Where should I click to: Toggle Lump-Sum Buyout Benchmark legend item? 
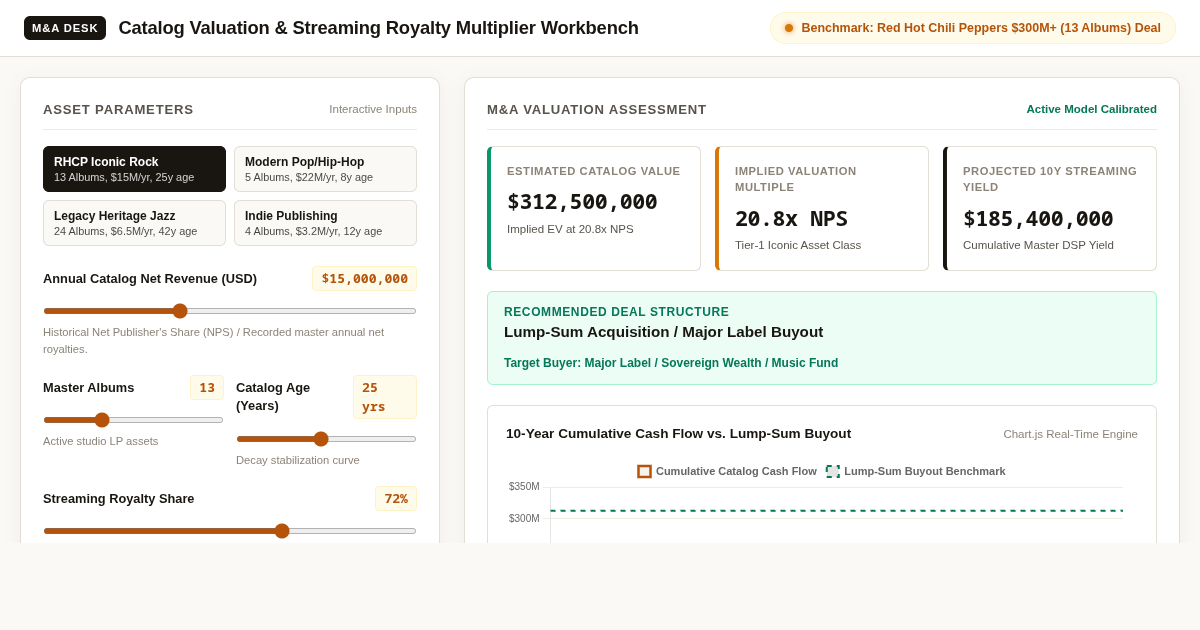click(x=916, y=471)
